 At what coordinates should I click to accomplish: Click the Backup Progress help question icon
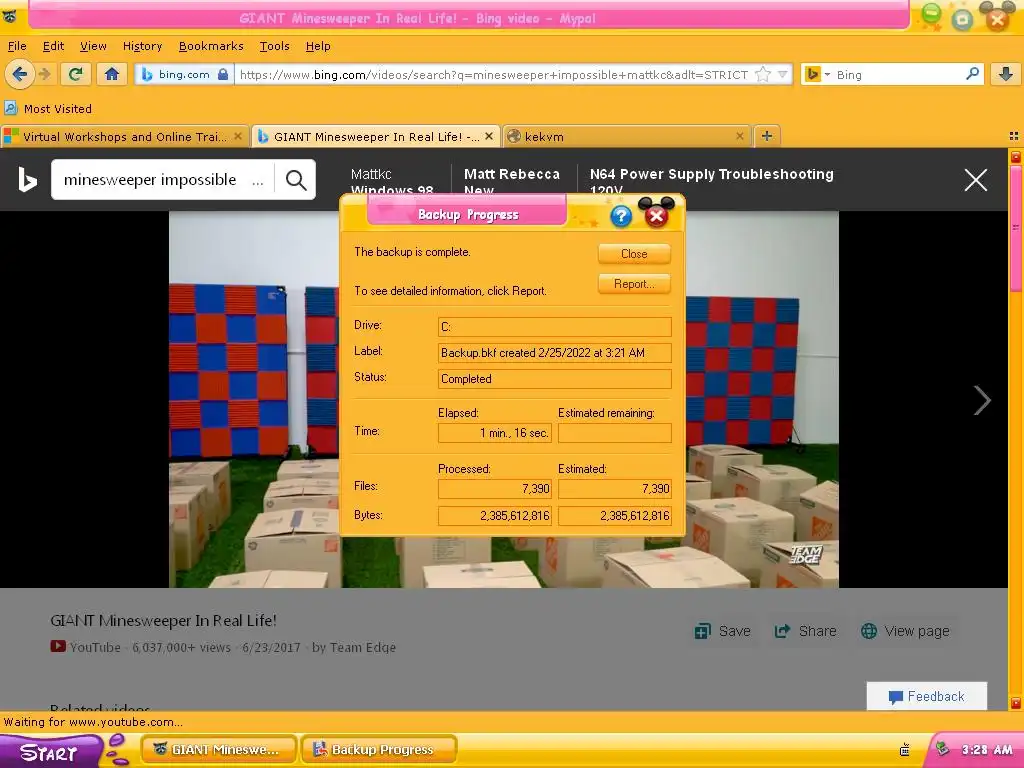tap(621, 216)
